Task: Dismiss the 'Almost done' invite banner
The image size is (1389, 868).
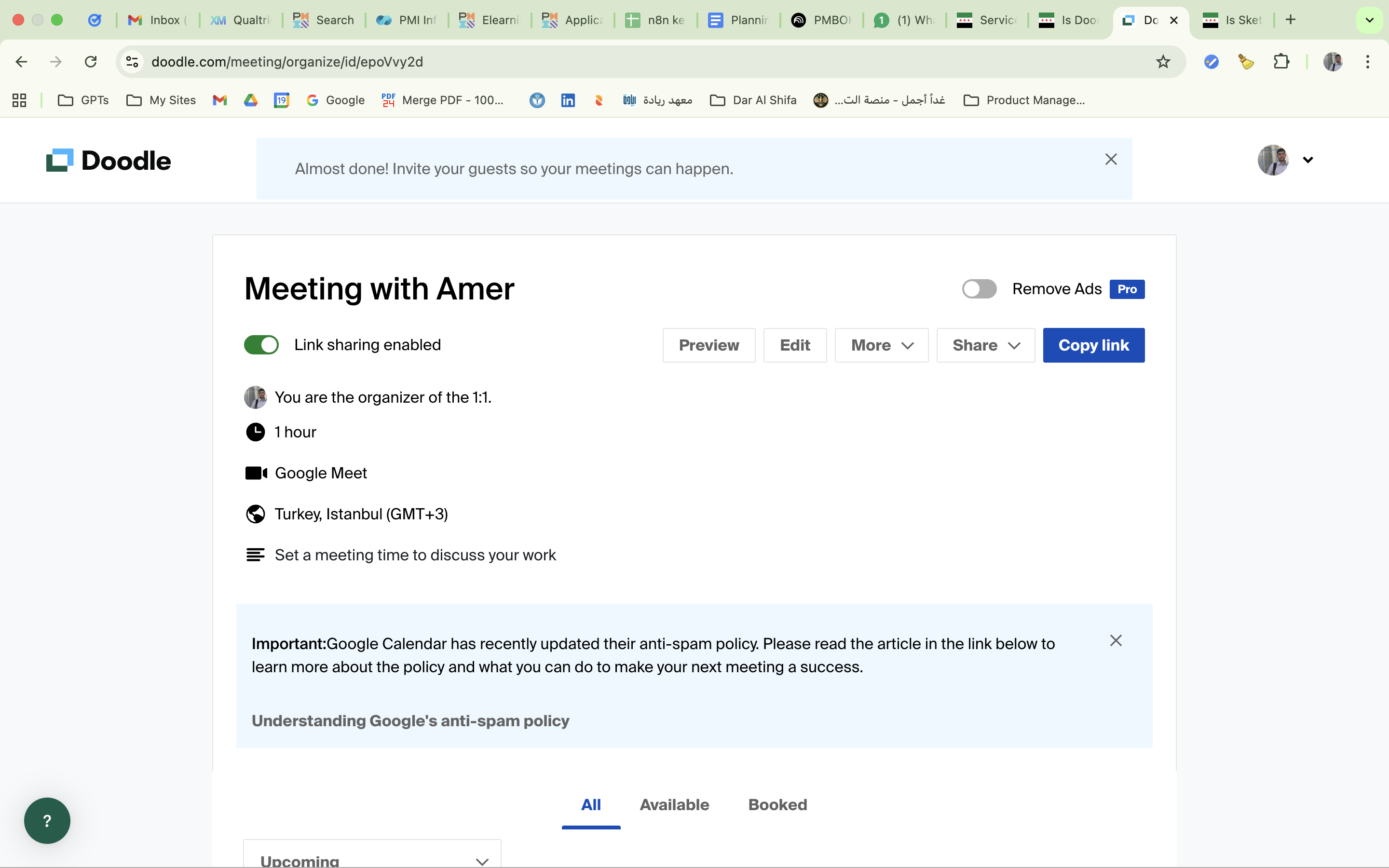Action: [1111, 159]
